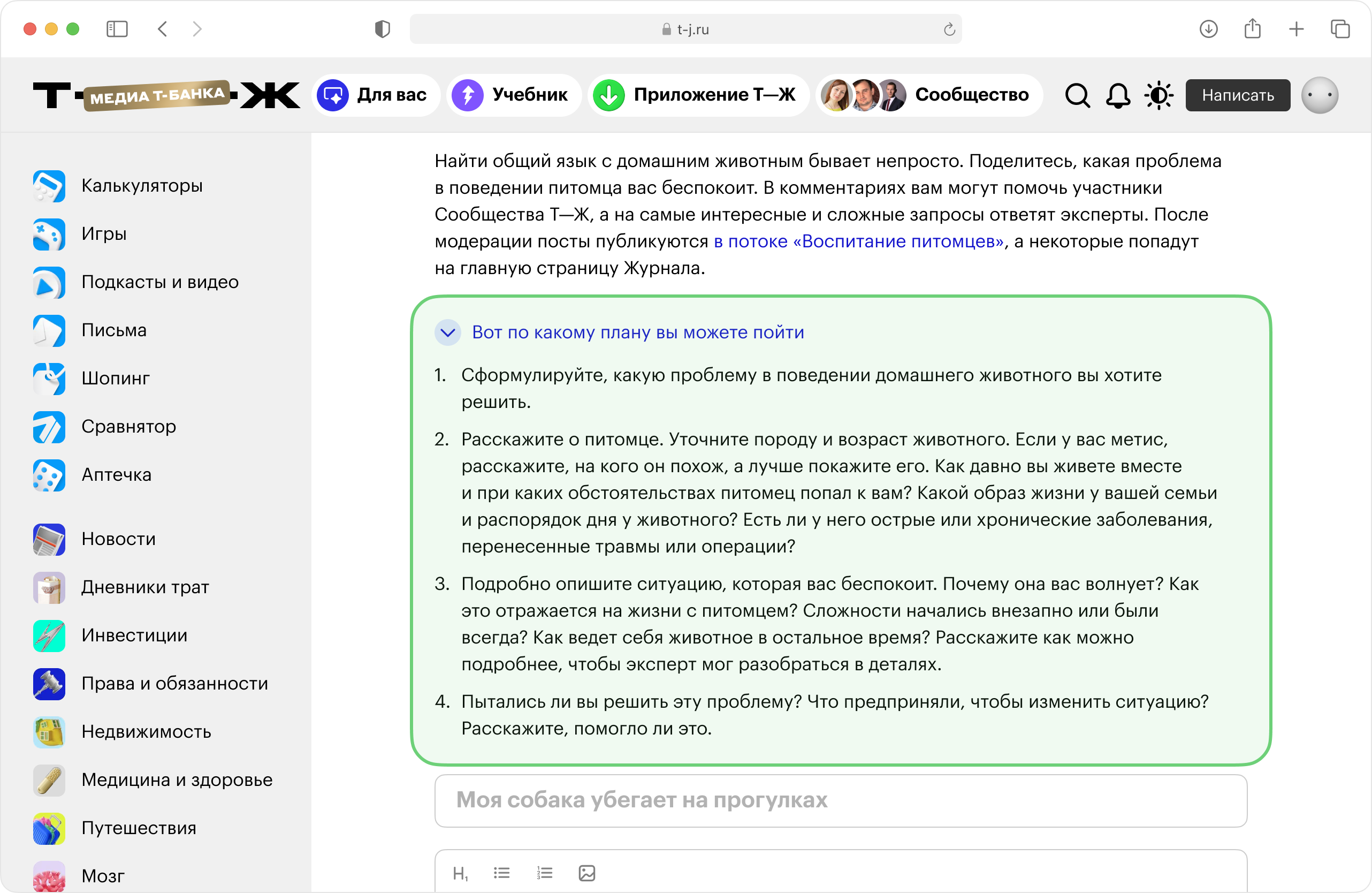Insert image using editor picture icon
Screen dimensions: 1372x893
[x=586, y=873]
